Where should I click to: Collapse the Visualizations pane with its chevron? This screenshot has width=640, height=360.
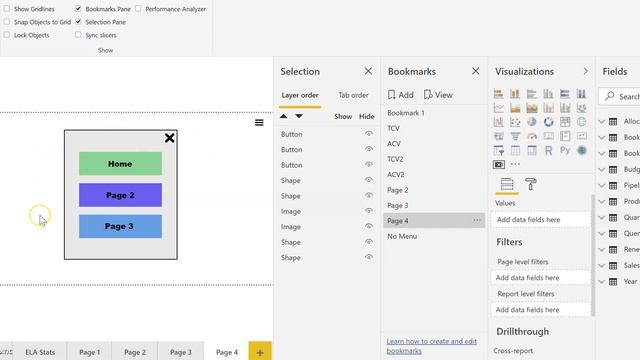click(586, 71)
